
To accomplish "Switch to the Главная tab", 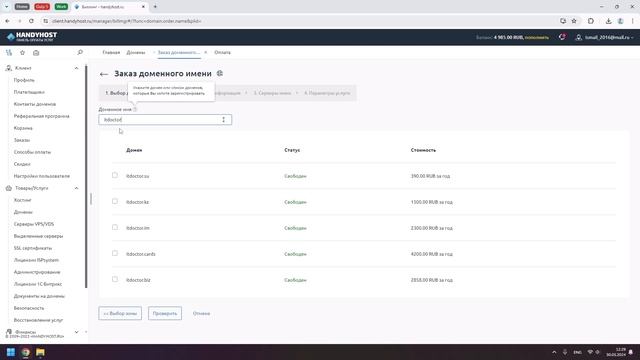I will pos(111,53).
